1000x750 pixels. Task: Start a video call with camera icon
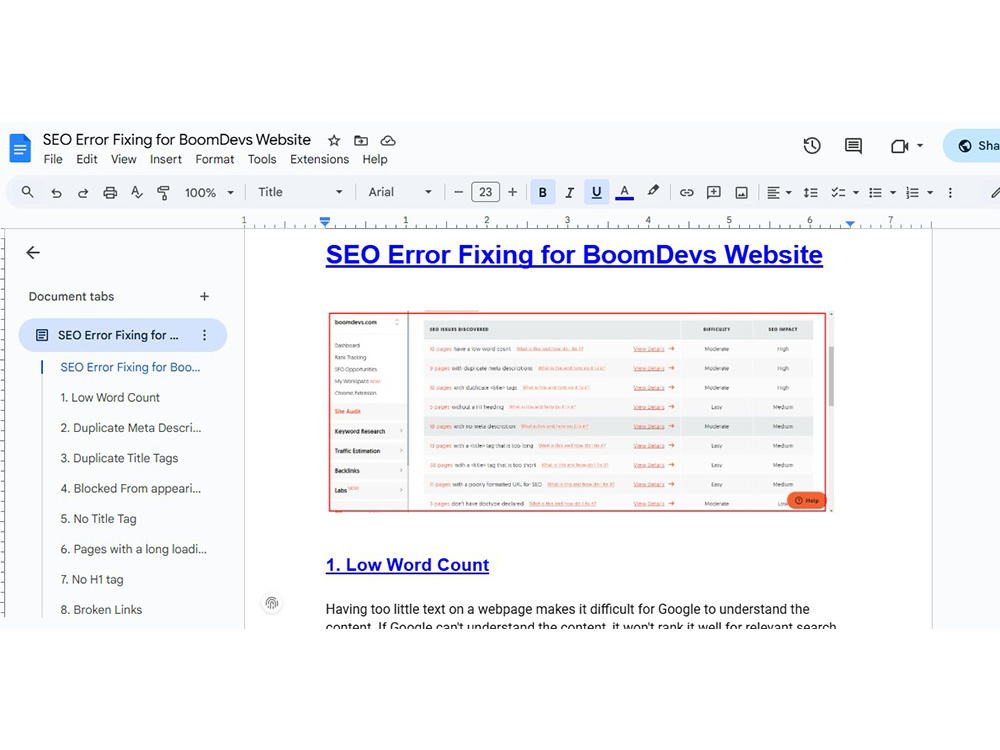coord(899,147)
